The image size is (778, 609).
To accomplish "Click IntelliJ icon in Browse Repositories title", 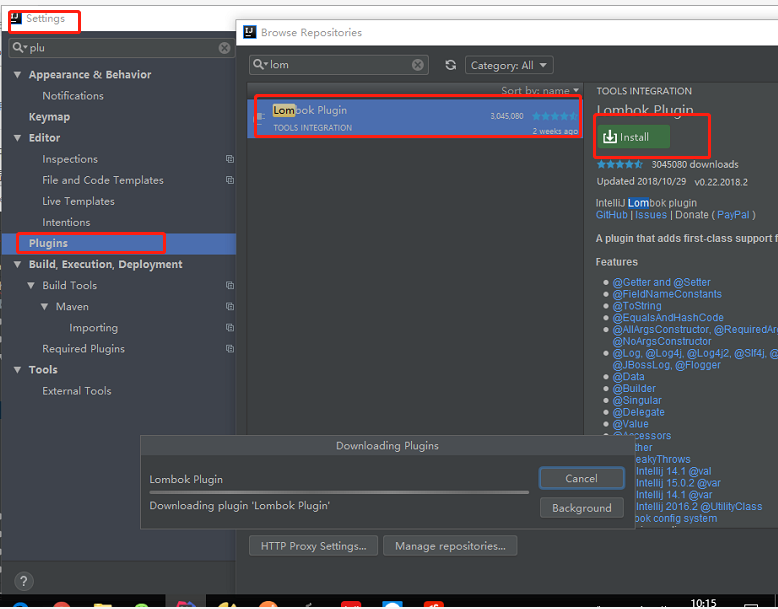I will (x=250, y=32).
